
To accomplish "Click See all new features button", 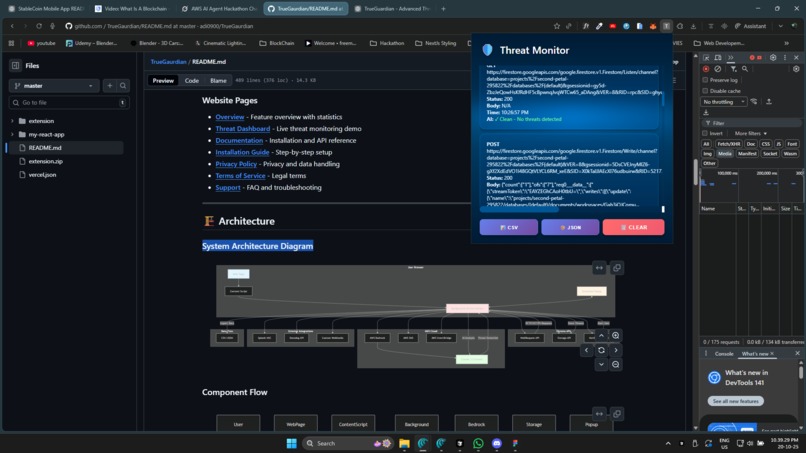I will (x=736, y=401).
